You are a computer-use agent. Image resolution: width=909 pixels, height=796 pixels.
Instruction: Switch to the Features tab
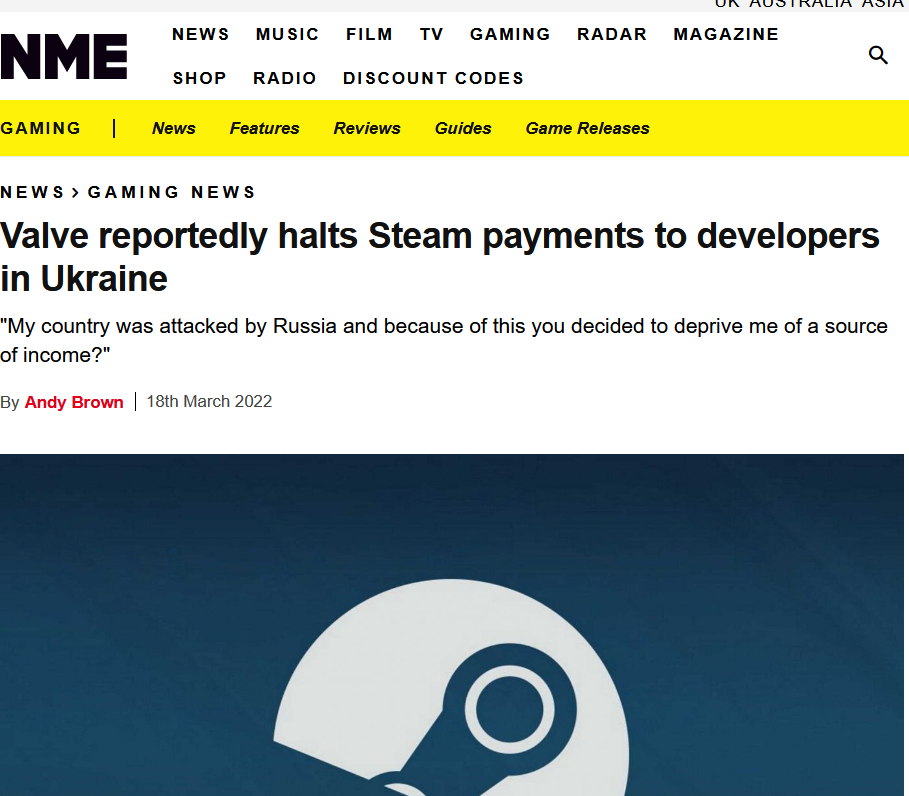pos(264,128)
